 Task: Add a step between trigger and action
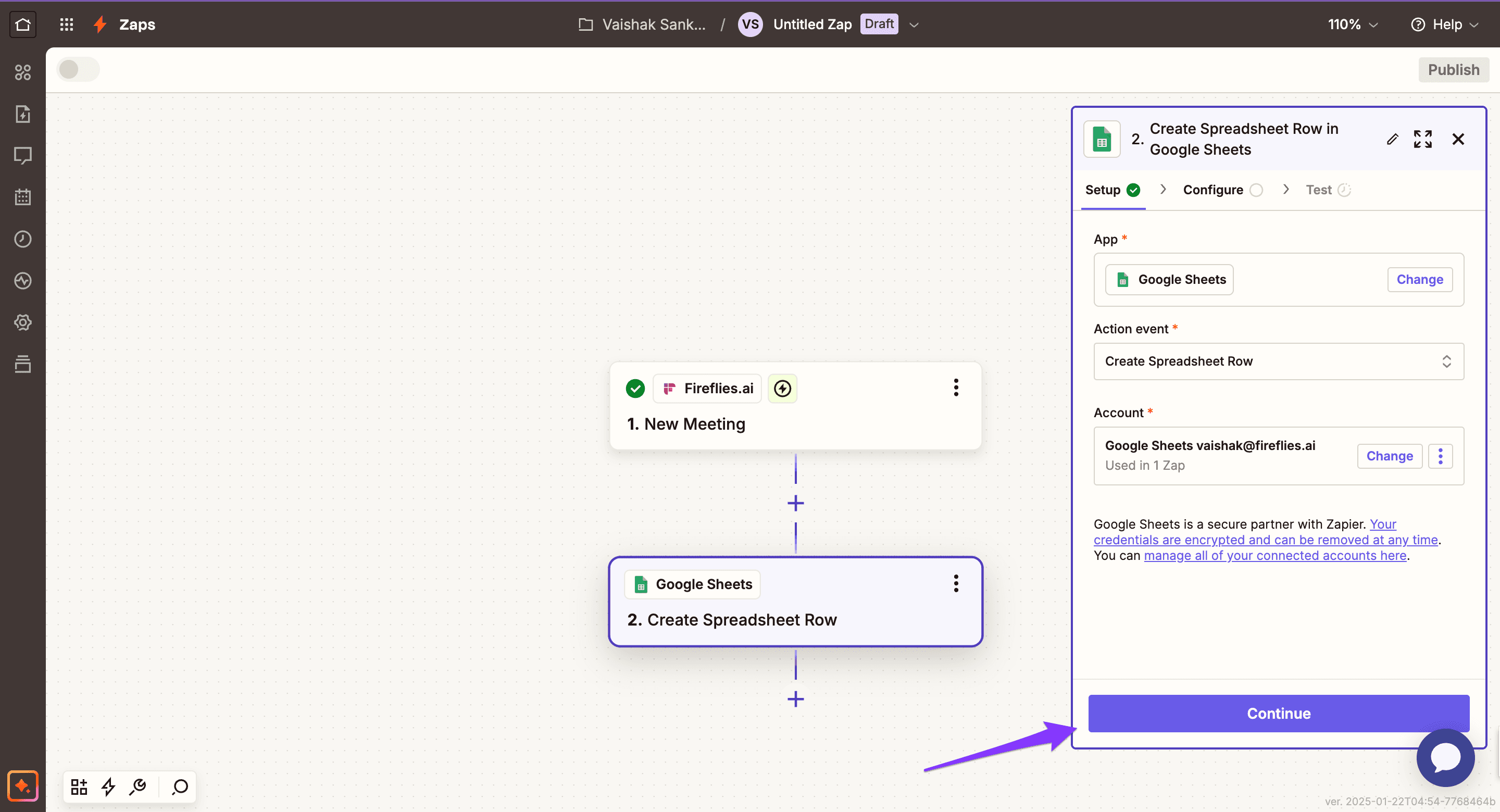795,503
